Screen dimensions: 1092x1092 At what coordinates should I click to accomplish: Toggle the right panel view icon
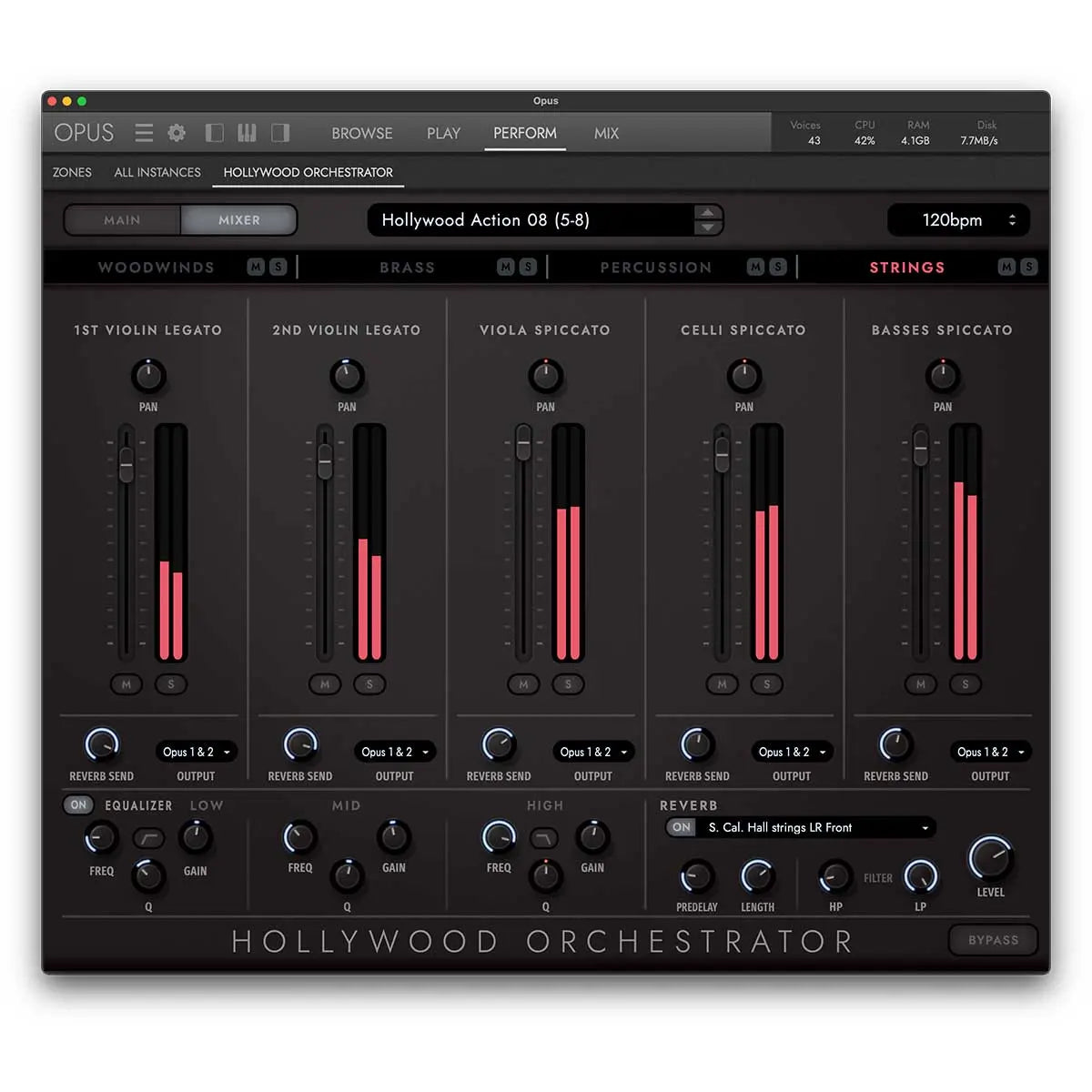(x=280, y=133)
